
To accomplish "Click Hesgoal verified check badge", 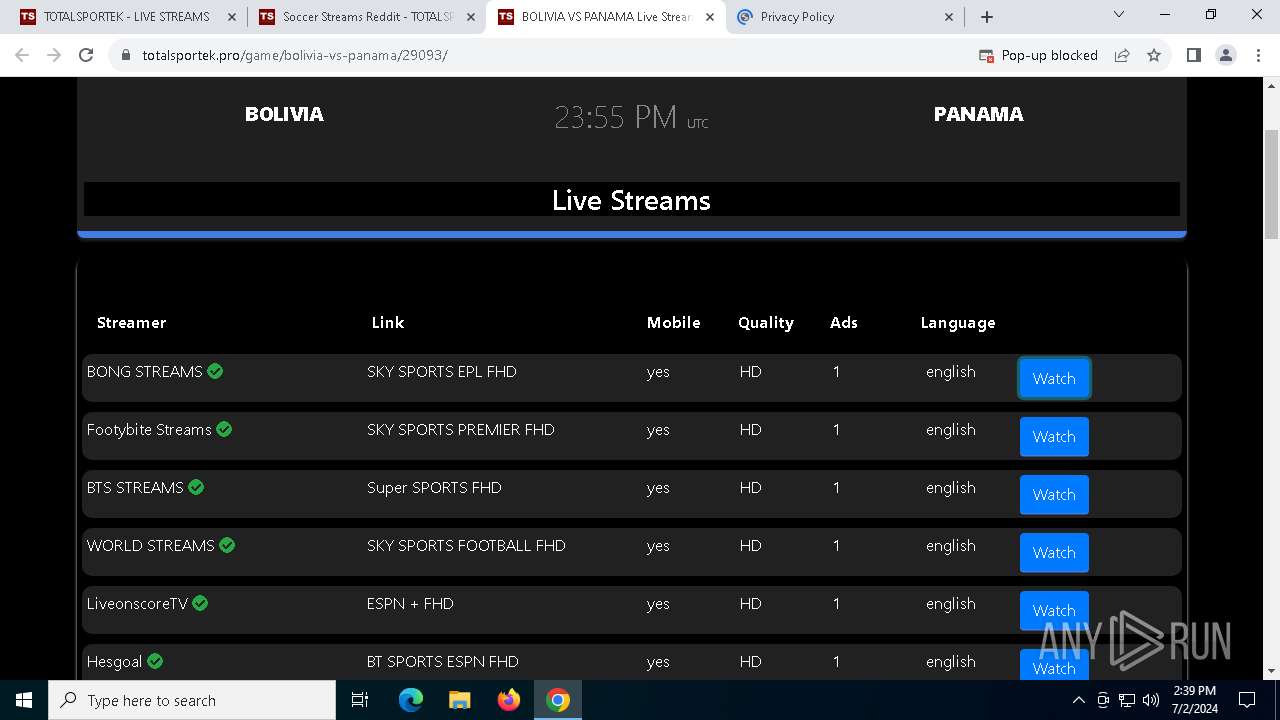I will click(x=155, y=661).
